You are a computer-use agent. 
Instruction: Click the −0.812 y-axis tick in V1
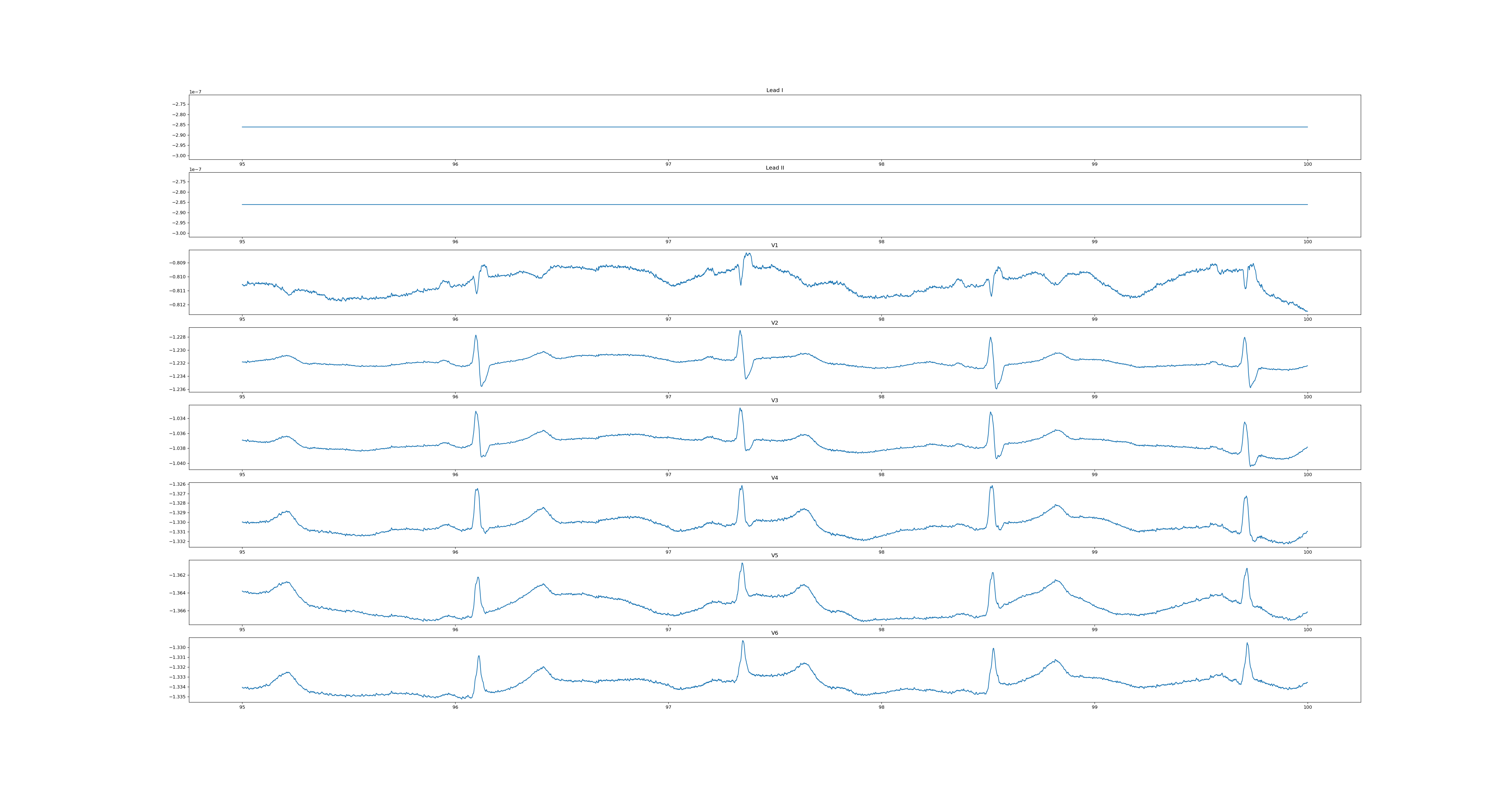pyautogui.click(x=178, y=305)
